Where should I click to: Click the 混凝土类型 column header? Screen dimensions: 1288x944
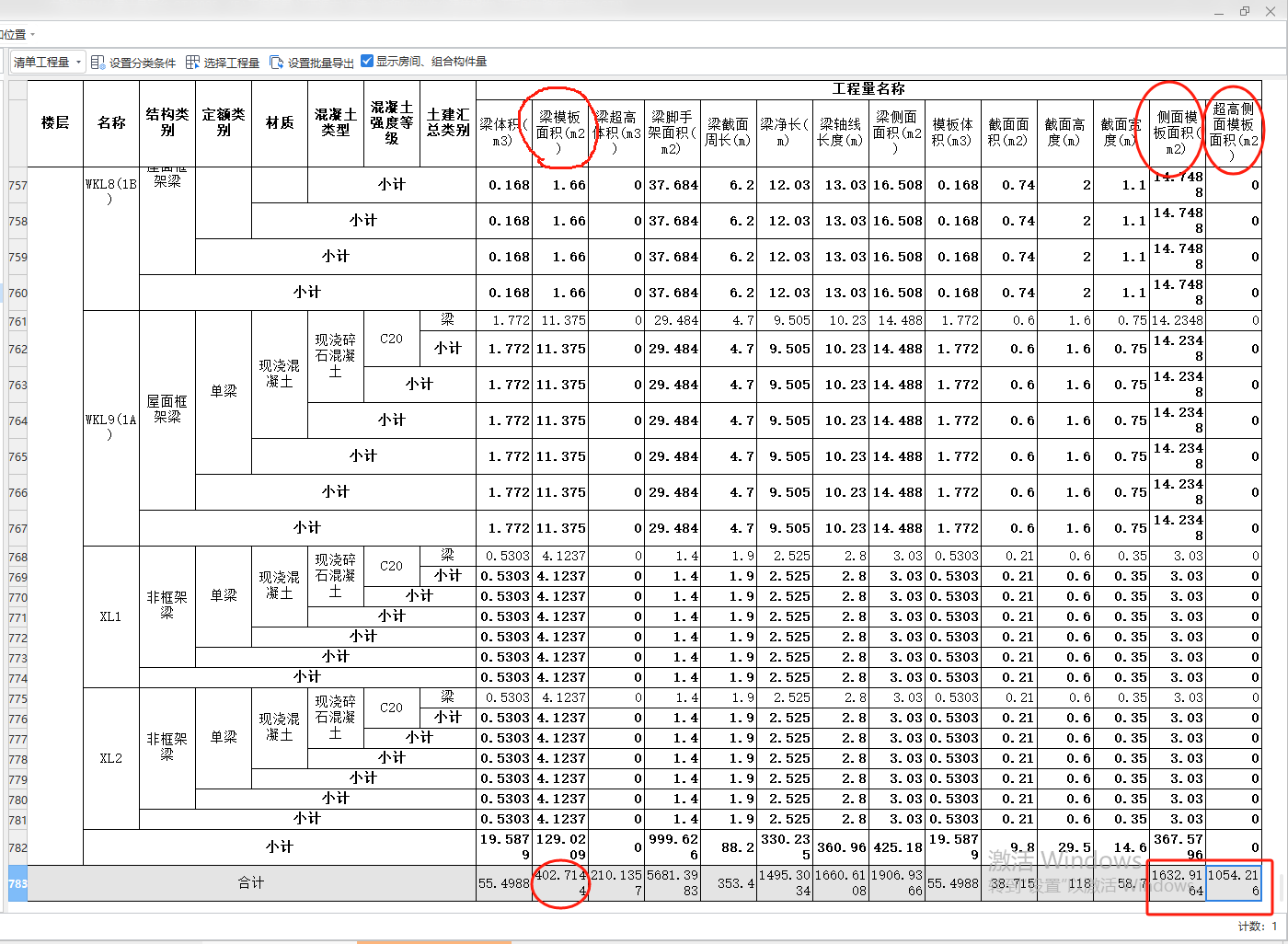click(336, 123)
